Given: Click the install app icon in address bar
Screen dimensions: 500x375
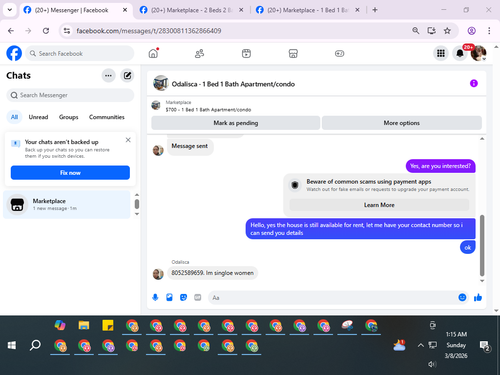Looking at the screenshot, I should pyautogui.click(x=431, y=31).
